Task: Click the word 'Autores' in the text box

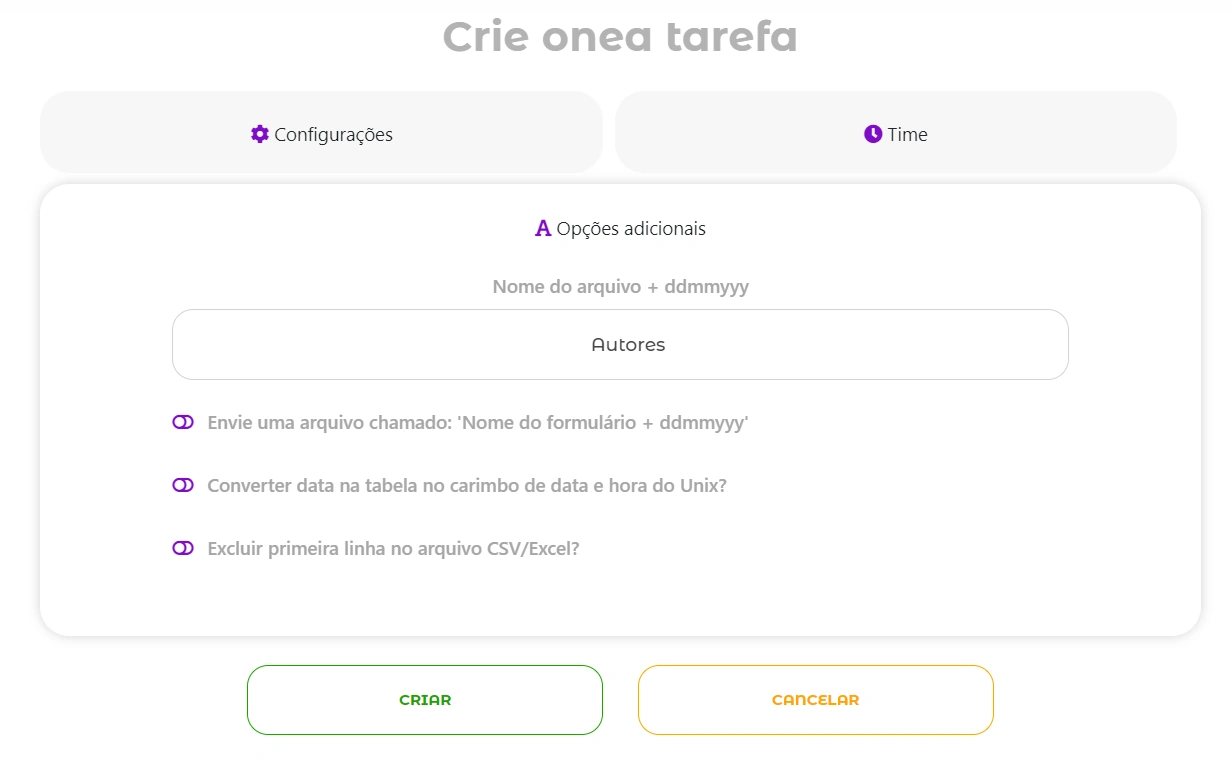Action: tap(628, 345)
